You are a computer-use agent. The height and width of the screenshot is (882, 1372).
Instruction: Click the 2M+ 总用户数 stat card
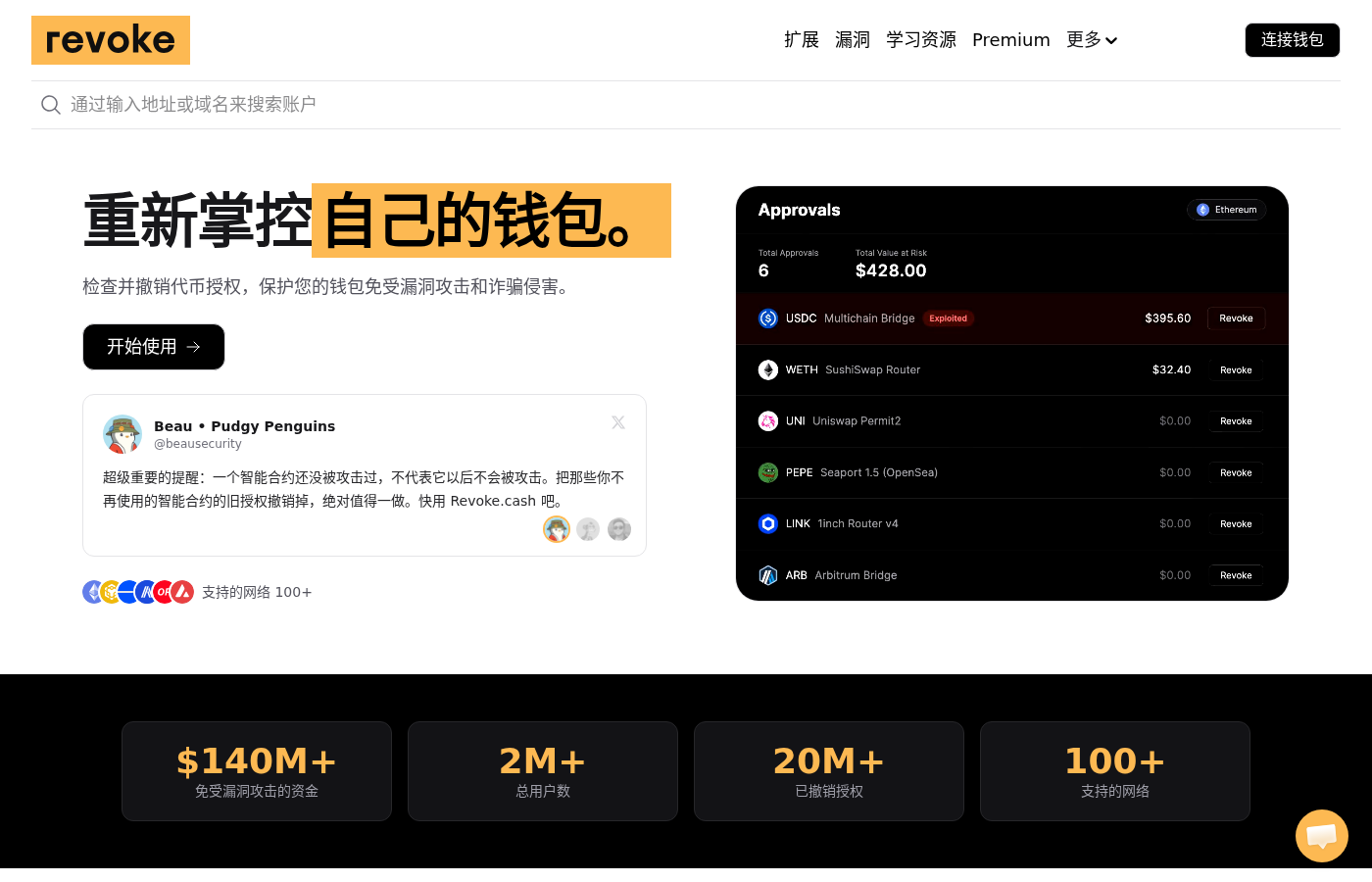(x=543, y=771)
